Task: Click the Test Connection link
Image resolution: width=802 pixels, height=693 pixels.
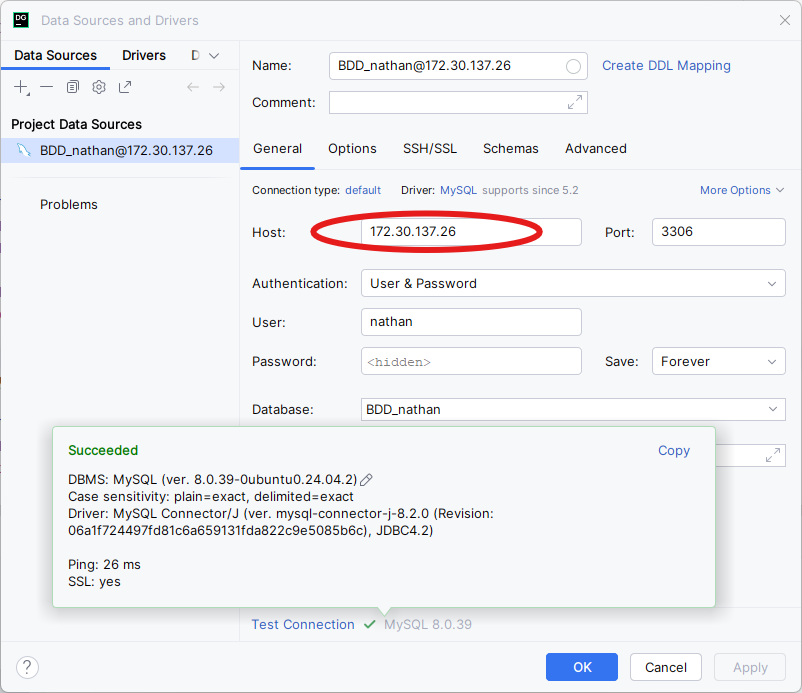Action: tap(303, 625)
